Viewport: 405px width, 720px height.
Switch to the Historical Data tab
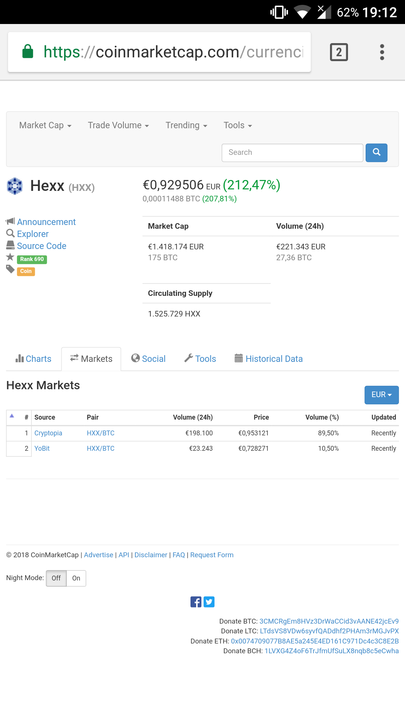269,359
